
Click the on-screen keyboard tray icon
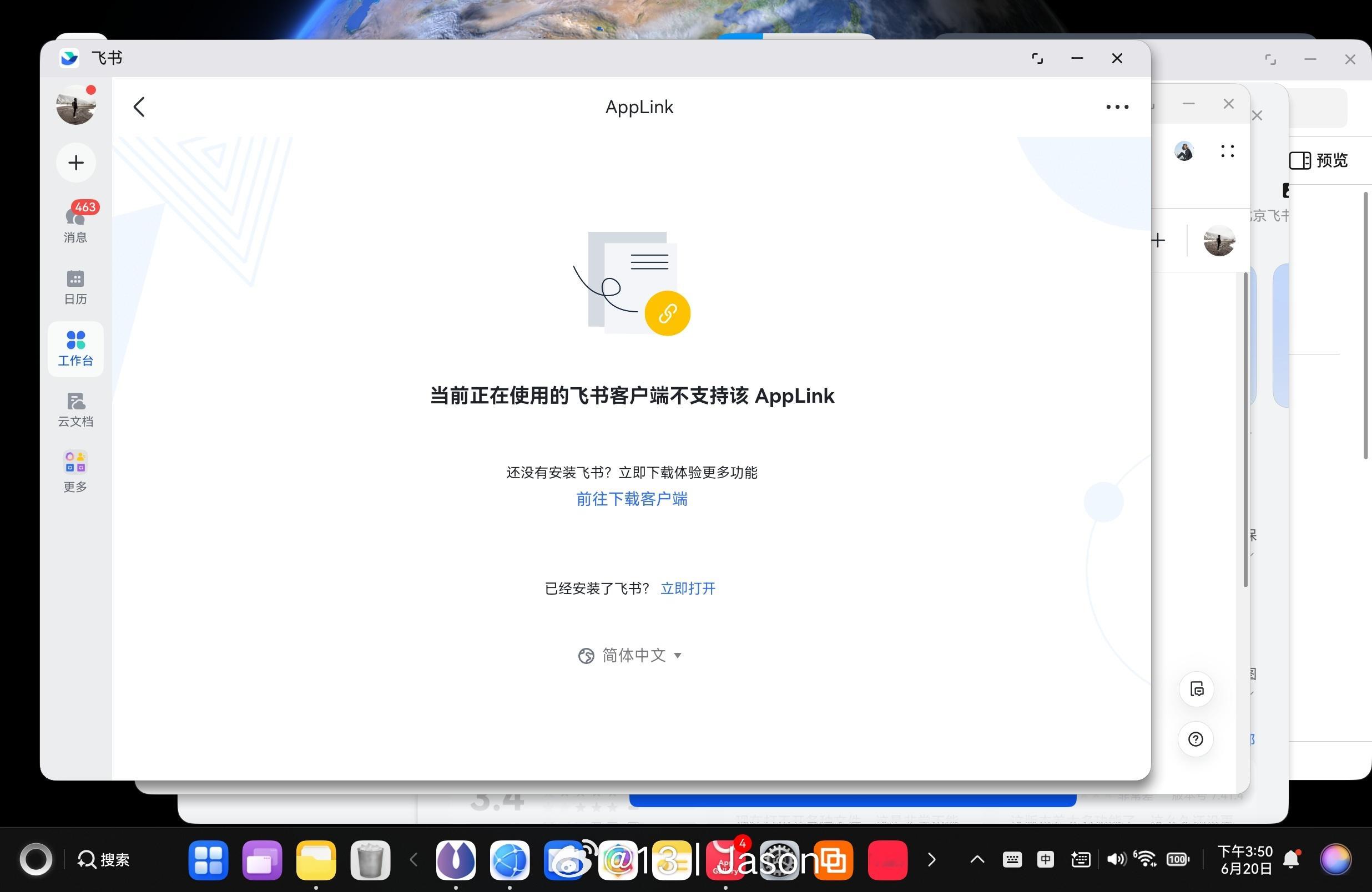(x=1012, y=860)
